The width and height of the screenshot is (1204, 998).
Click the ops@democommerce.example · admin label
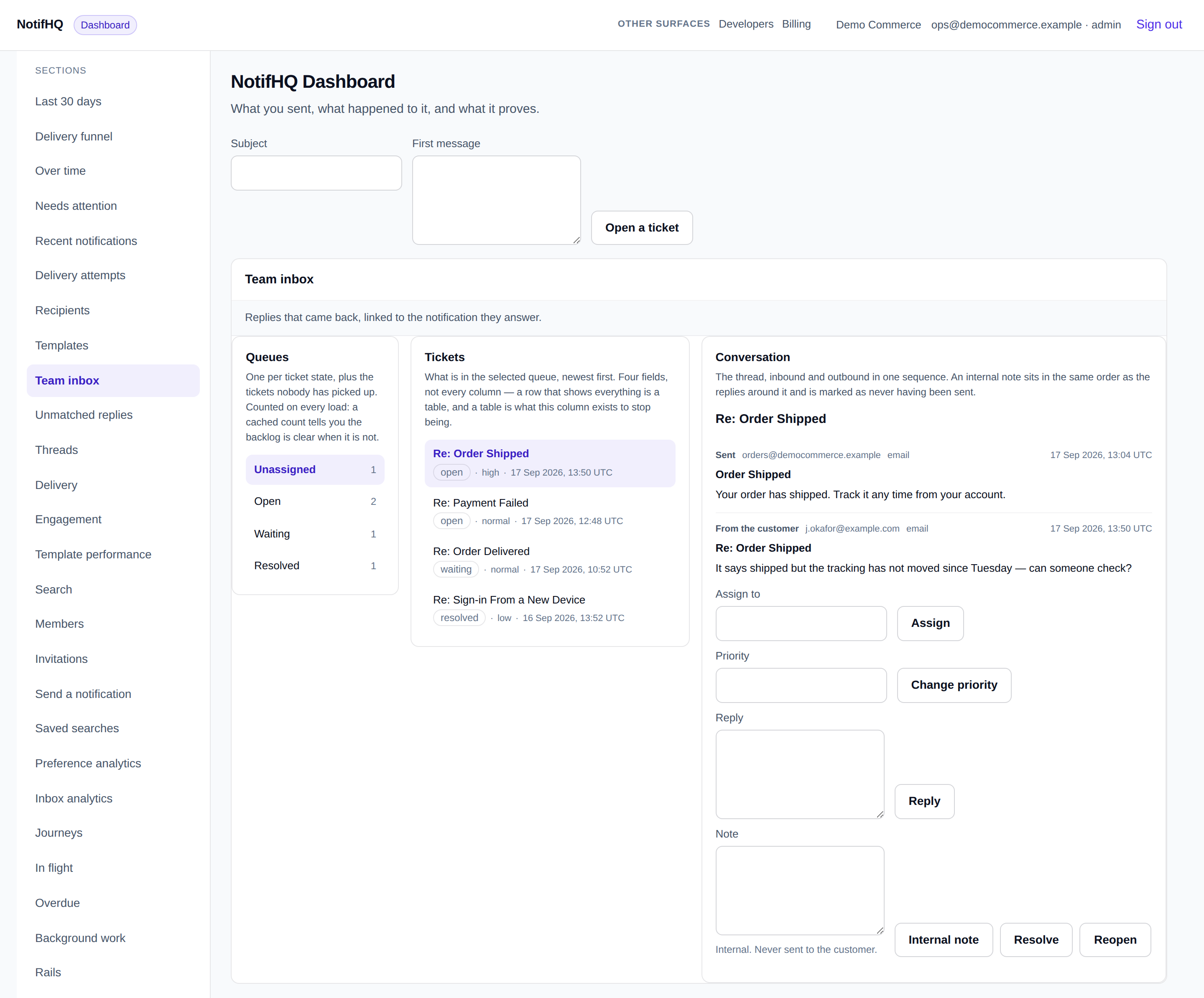1025,25
